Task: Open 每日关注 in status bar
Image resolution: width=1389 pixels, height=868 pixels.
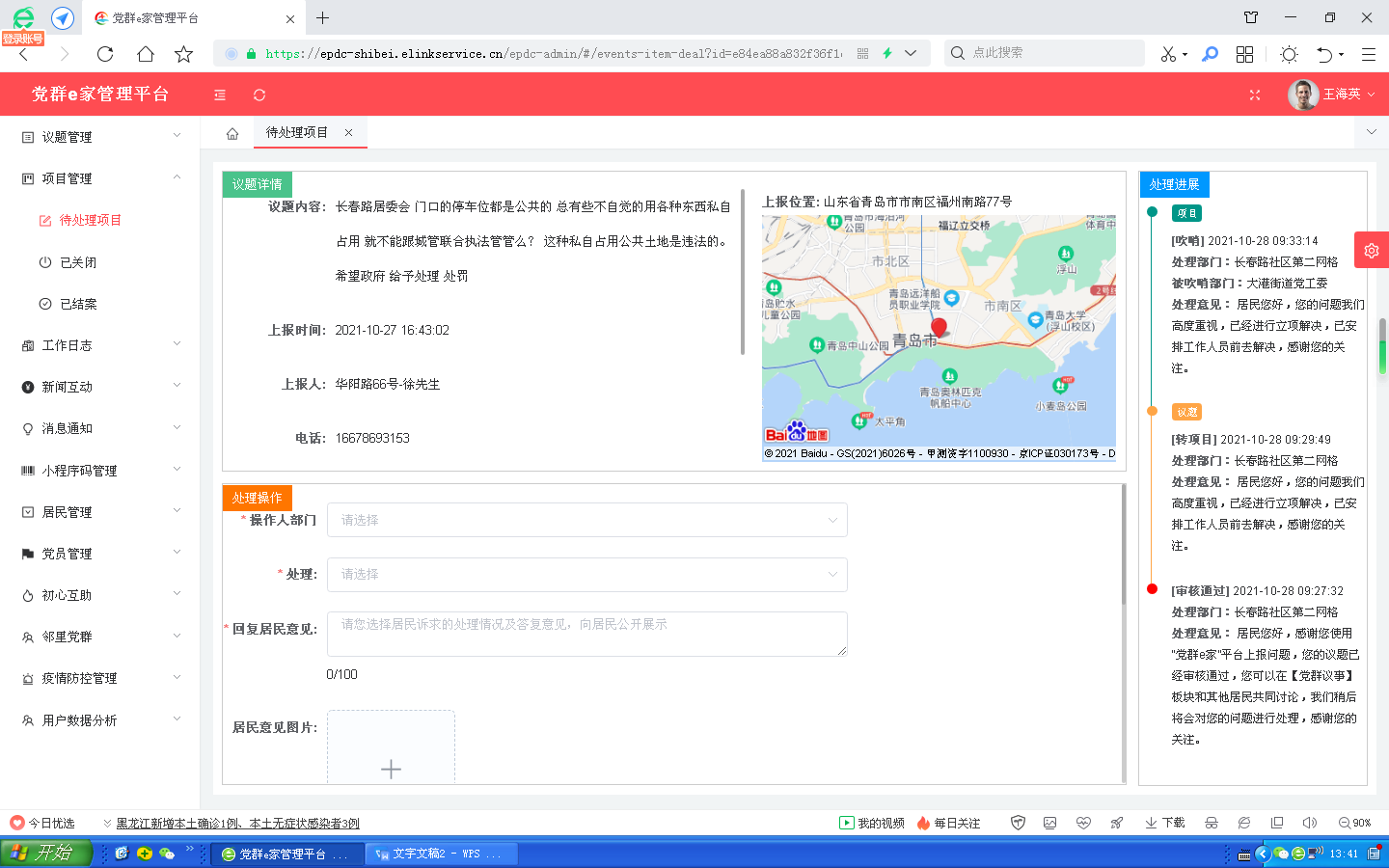Action: tap(948, 823)
